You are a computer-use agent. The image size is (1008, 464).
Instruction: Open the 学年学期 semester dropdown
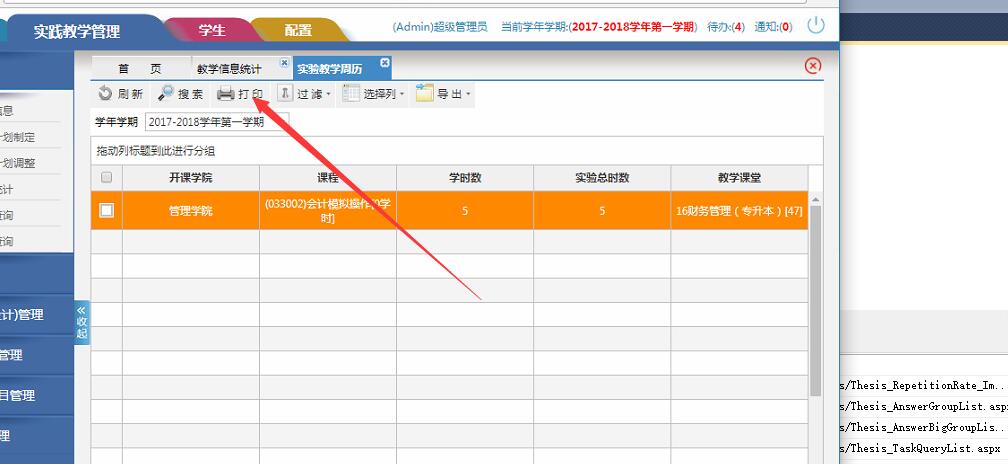pos(216,122)
